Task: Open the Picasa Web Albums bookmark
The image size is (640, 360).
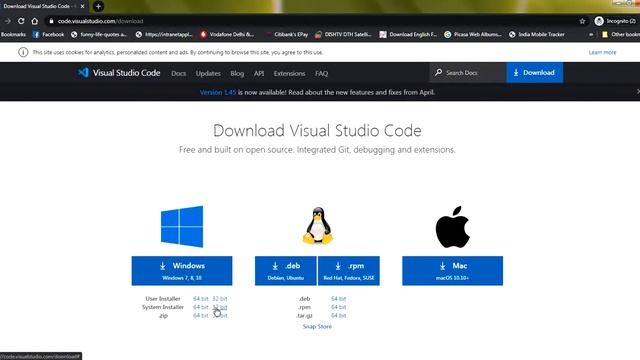Action: pyautogui.click(x=473, y=35)
